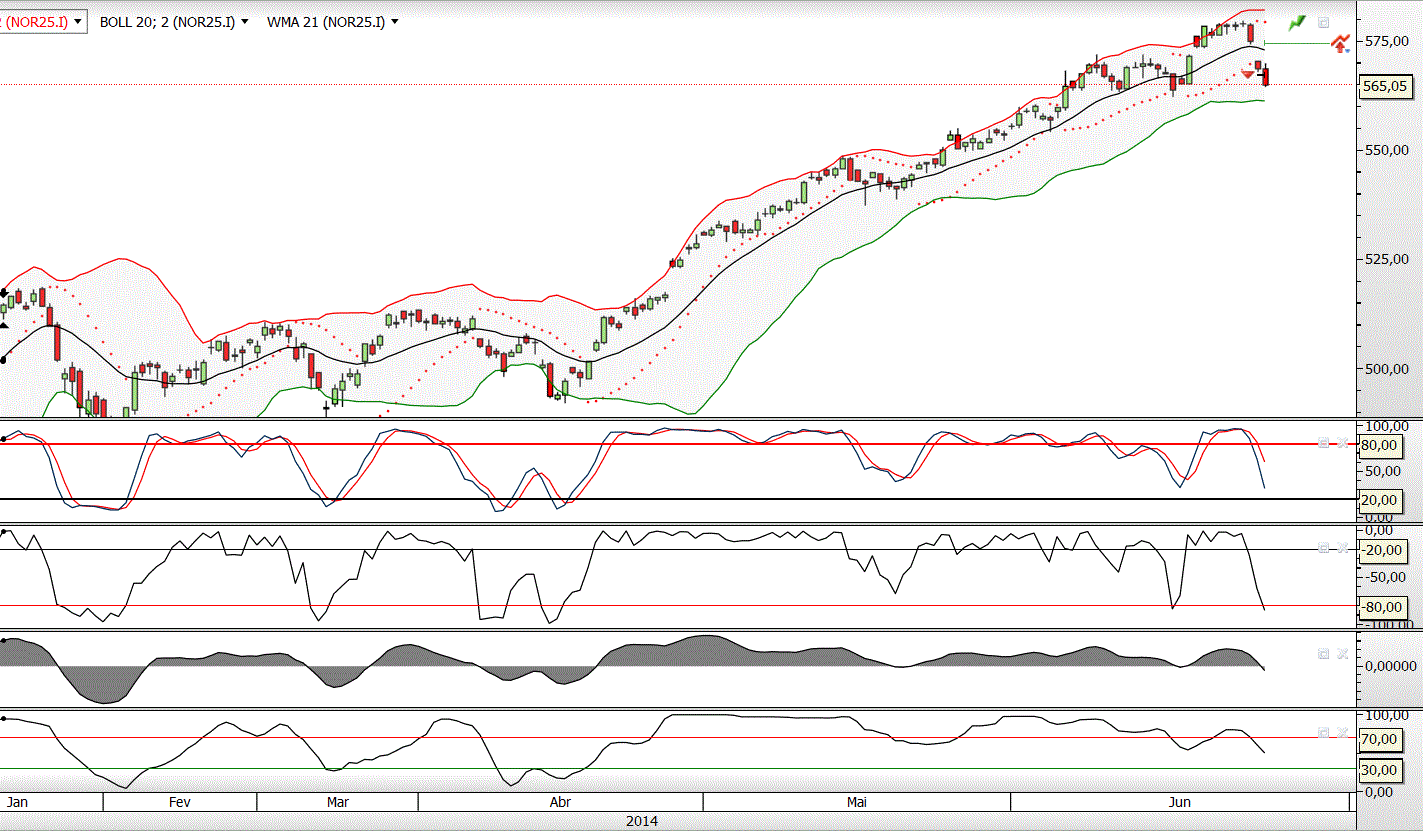Click the Abr month label on the time axis
The height and width of the screenshot is (831, 1423).
click(561, 802)
